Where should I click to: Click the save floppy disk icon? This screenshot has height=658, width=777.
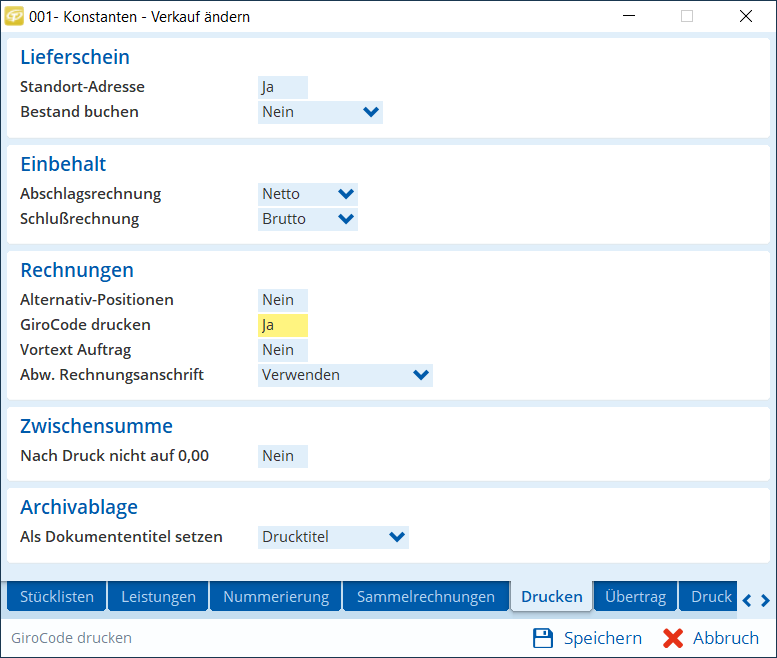[543, 638]
